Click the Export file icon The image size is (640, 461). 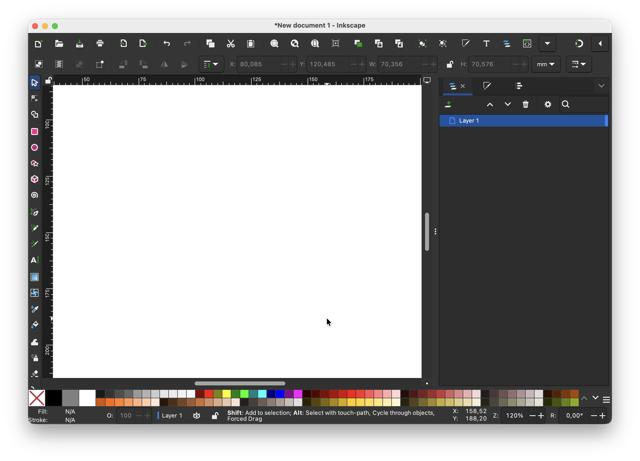(x=143, y=44)
